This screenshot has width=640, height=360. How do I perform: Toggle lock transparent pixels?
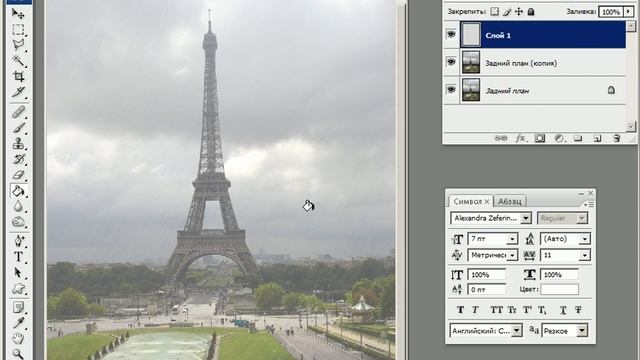(x=495, y=11)
